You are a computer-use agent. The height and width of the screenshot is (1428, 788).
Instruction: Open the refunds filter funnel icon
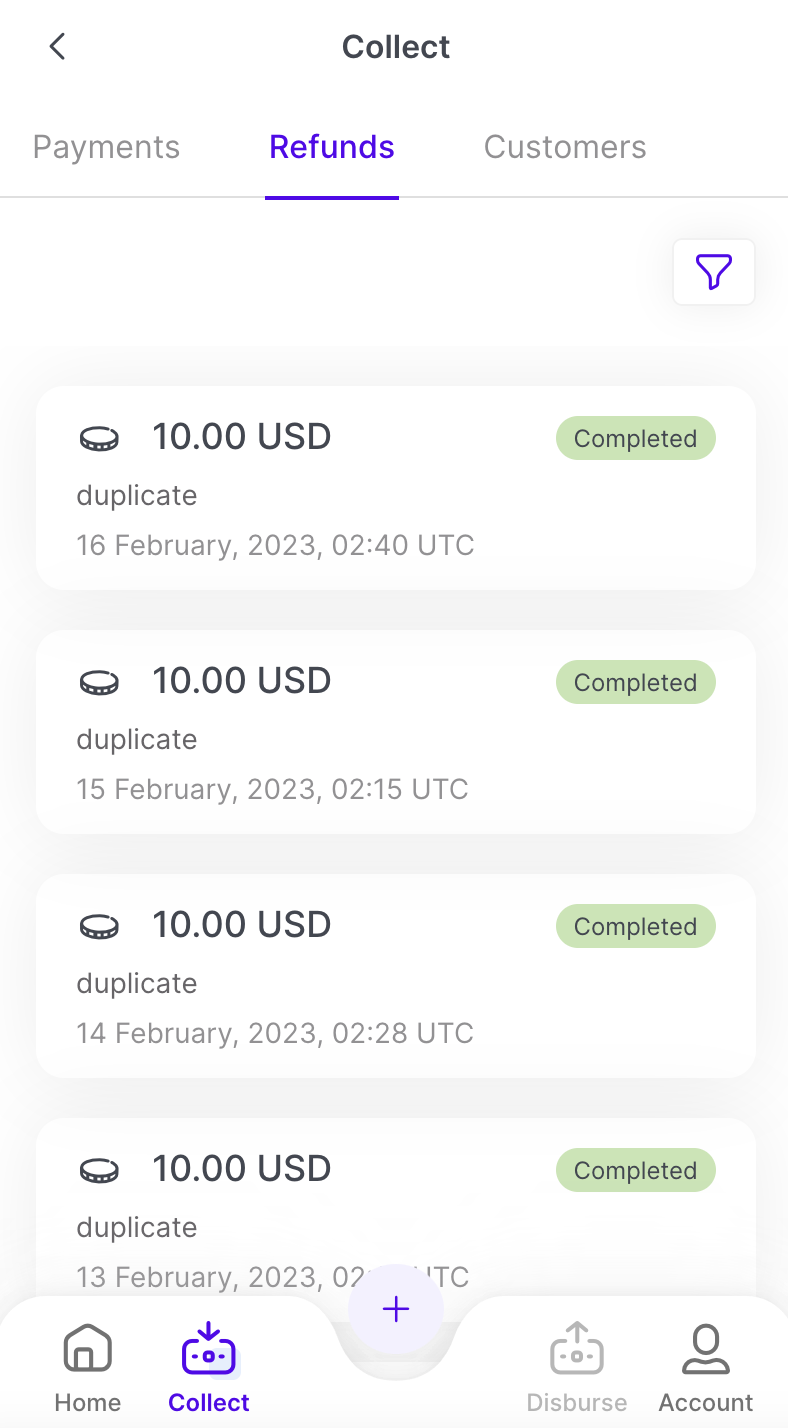tap(713, 271)
